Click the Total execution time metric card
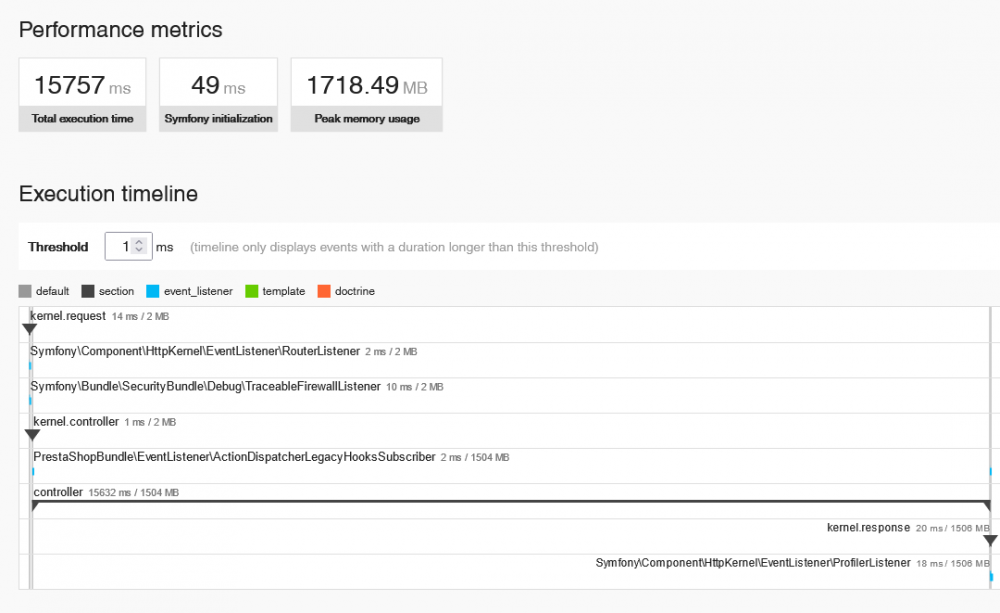 (x=82, y=93)
